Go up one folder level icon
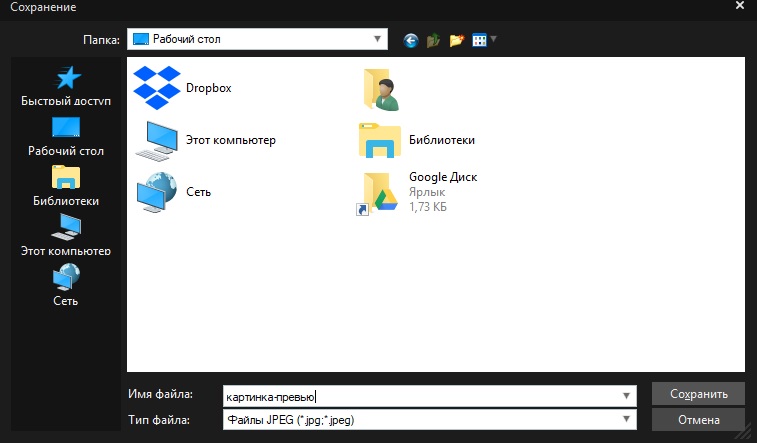Screen dimensions: 757x443 (433, 40)
